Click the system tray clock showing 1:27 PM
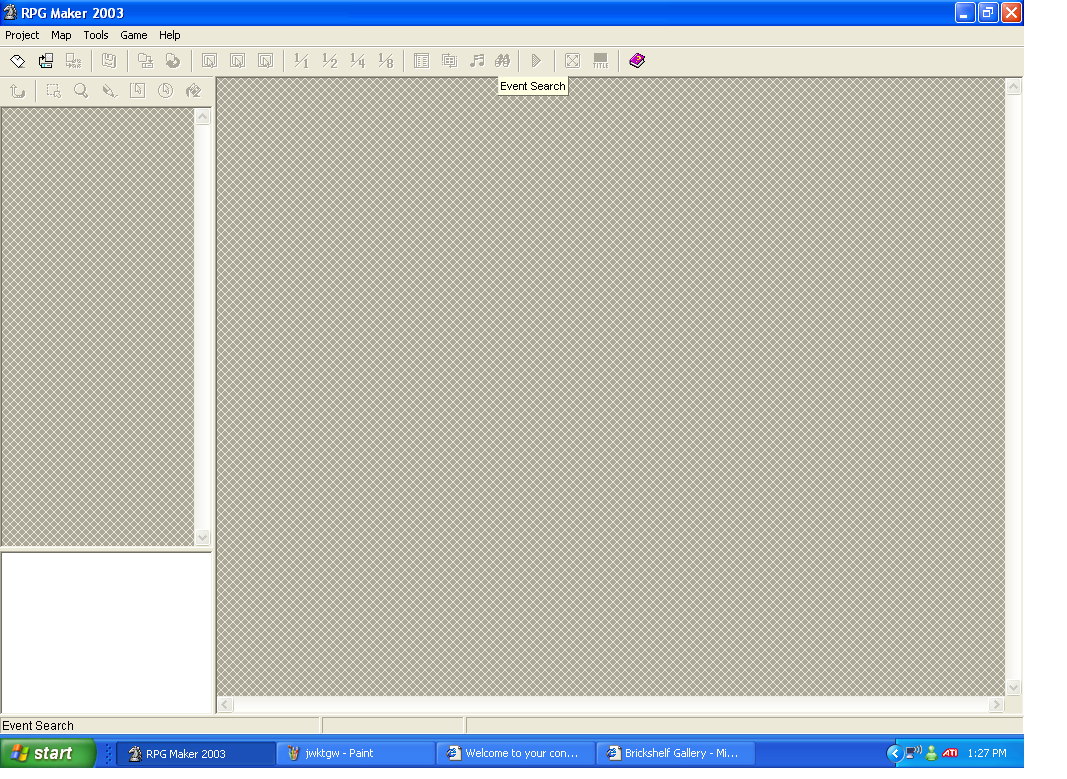This screenshot has width=1067, height=779. [987, 753]
